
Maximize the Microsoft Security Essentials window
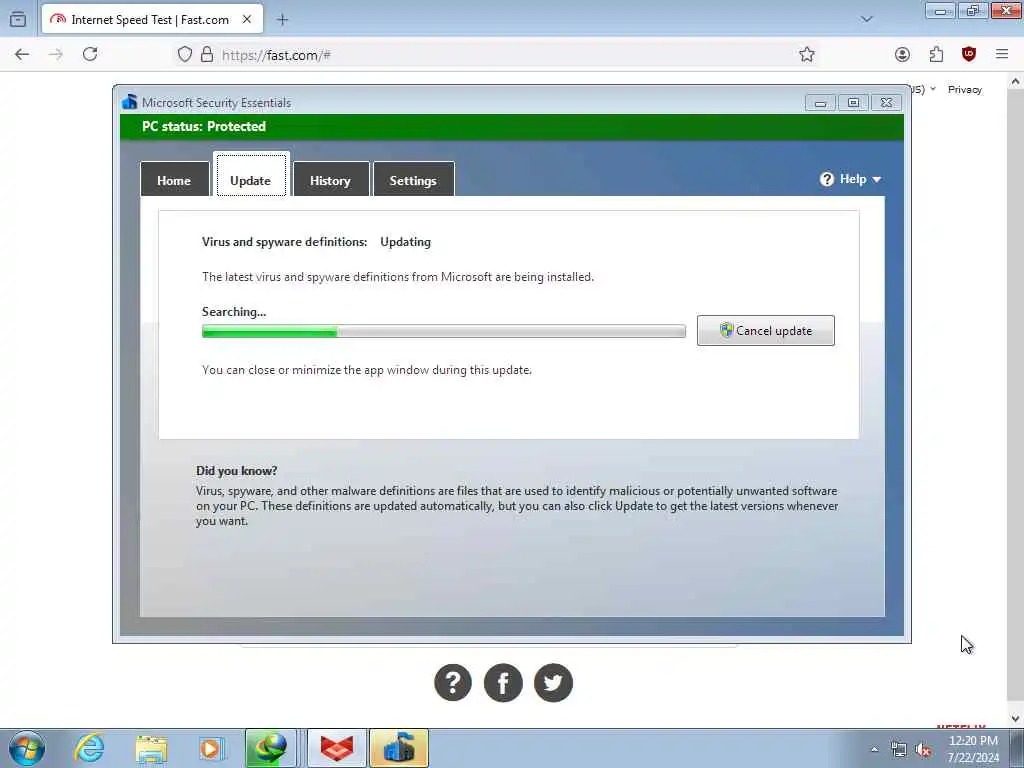[x=853, y=103]
